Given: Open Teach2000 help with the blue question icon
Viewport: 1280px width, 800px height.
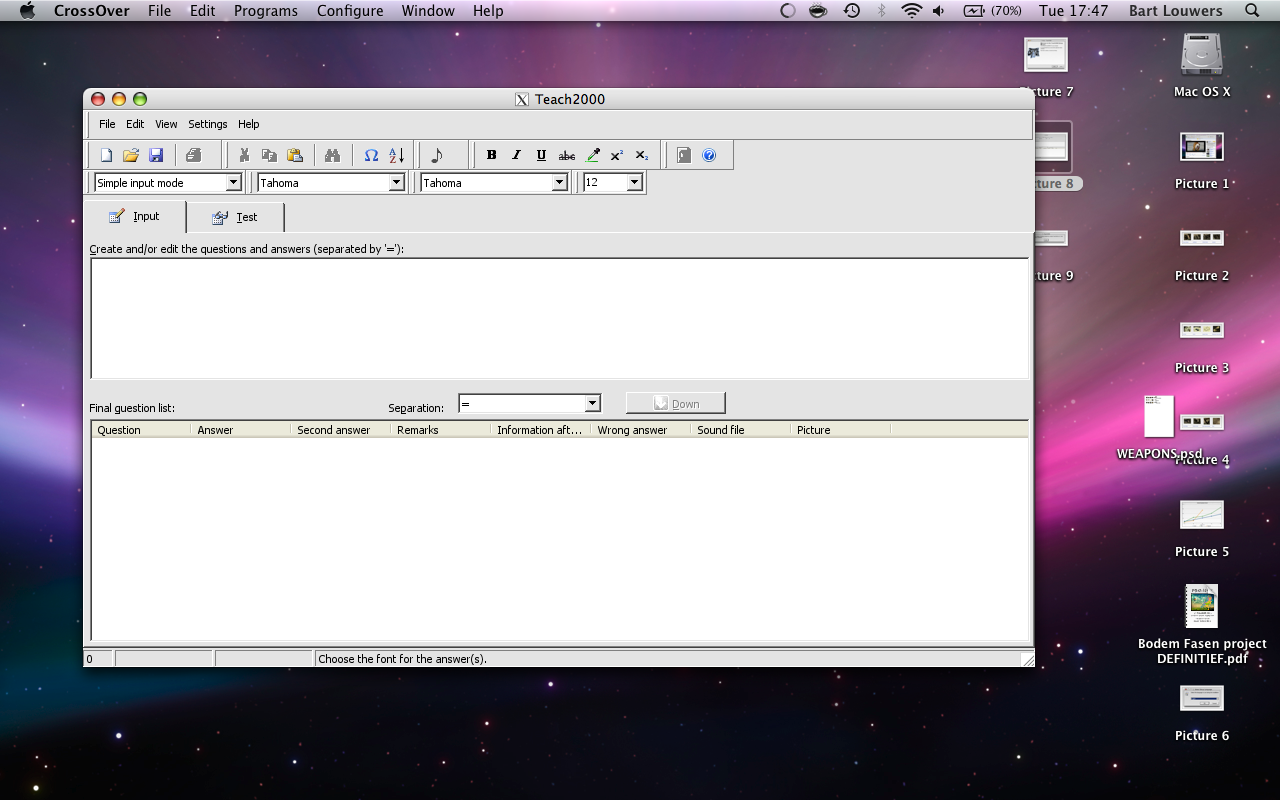Looking at the screenshot, I should [x=710, y=154].
